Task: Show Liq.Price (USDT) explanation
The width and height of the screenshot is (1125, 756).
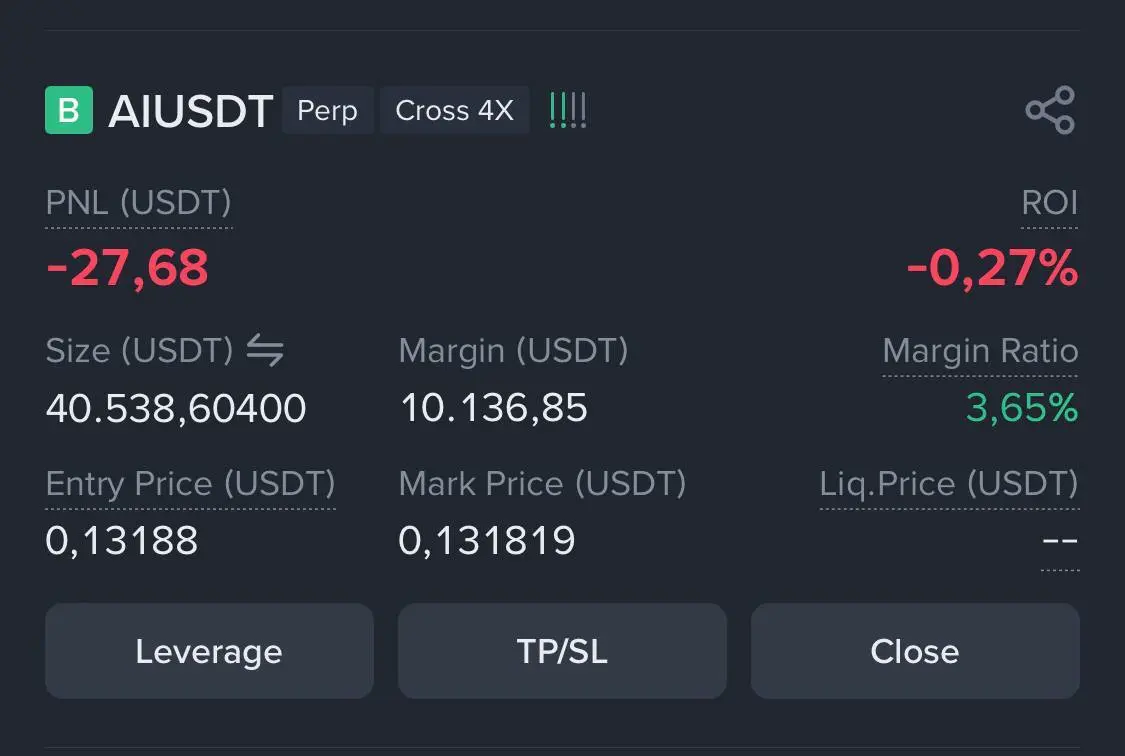Action: pos(949,484)
